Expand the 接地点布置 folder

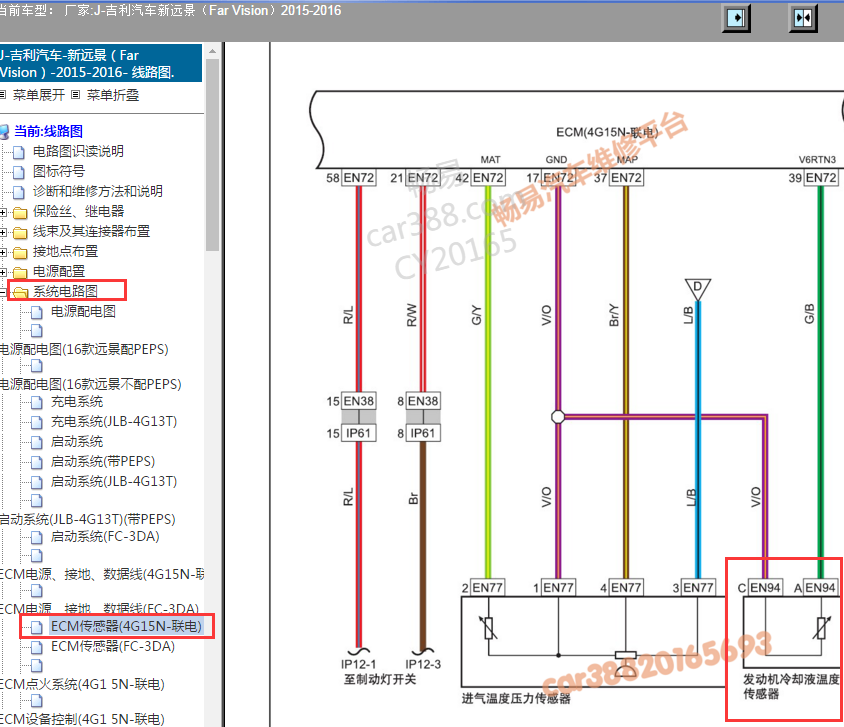[x=3, y=252]
